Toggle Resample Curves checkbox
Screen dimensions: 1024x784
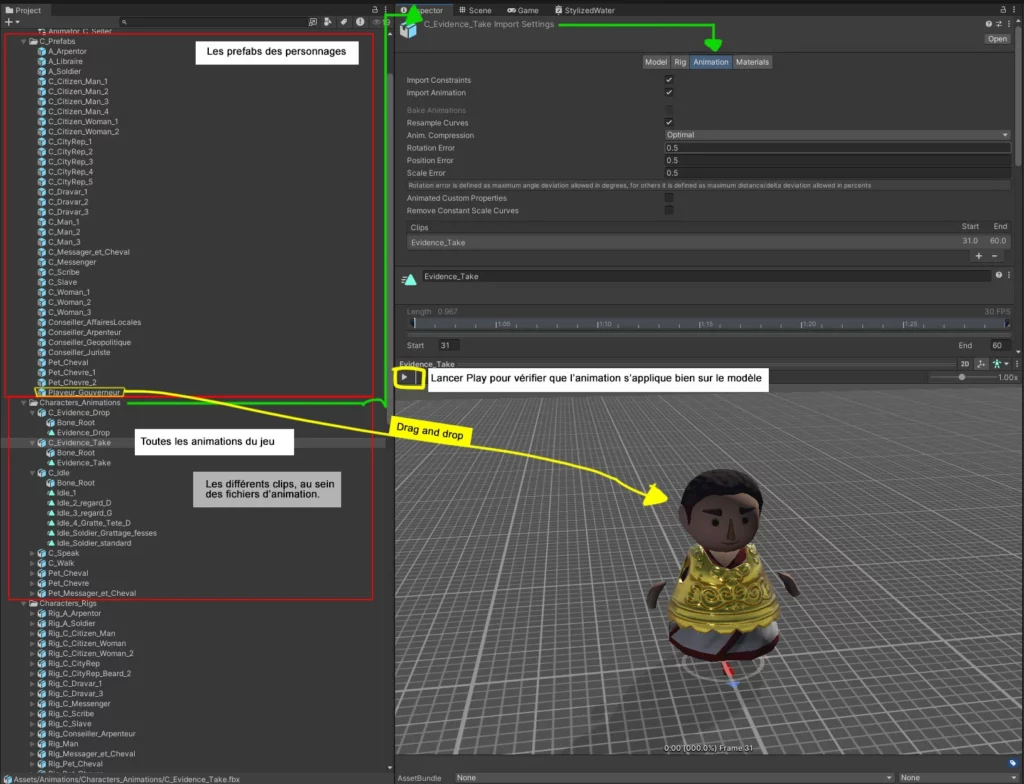pyautogui.click(x=669, y=122)
